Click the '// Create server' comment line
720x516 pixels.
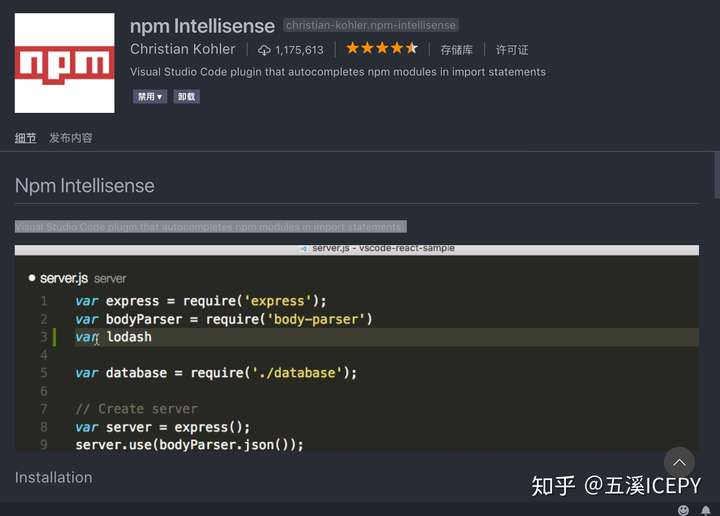(x=137, y=409)
